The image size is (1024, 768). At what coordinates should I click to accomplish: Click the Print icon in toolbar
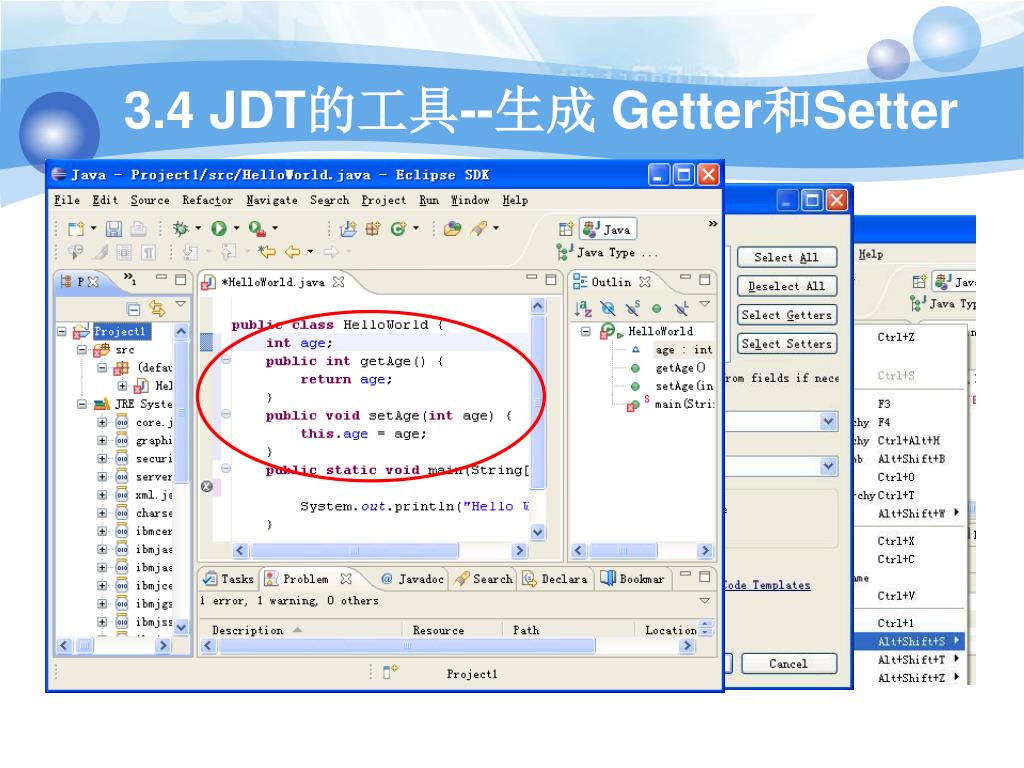click(x=138, y=228)
